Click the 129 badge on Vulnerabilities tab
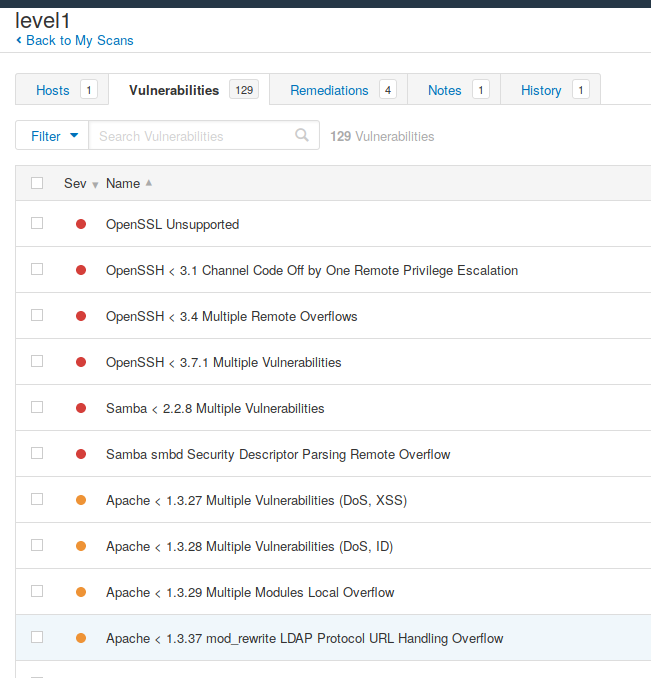Image resolution: width=651 pixels, height=678 pixels. [x=244, y=90]
